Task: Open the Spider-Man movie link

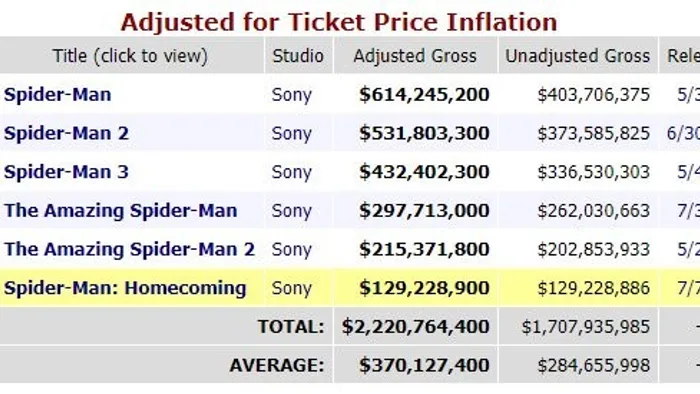Action: 58,95
